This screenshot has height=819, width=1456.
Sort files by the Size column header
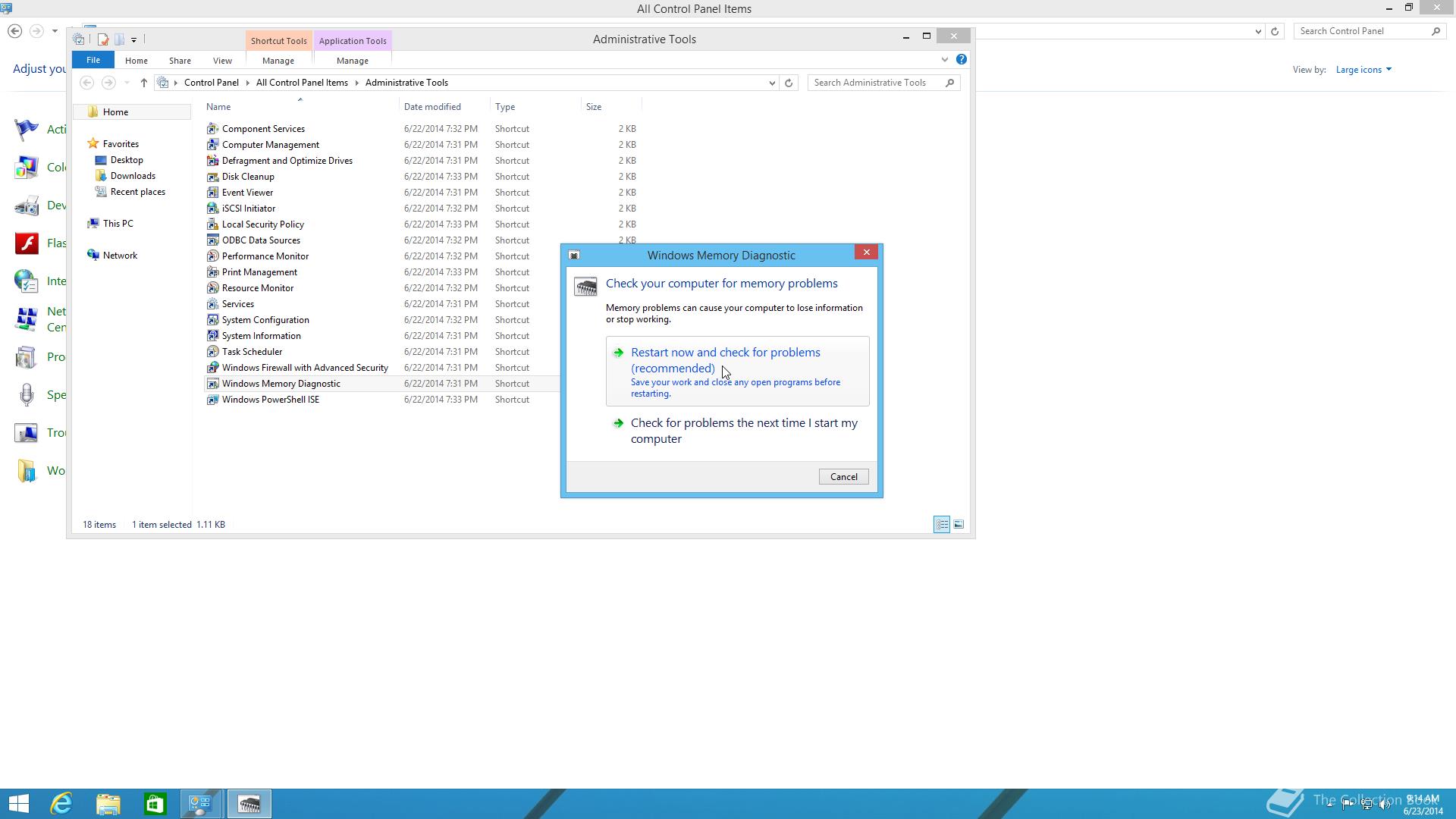(611, 107)
